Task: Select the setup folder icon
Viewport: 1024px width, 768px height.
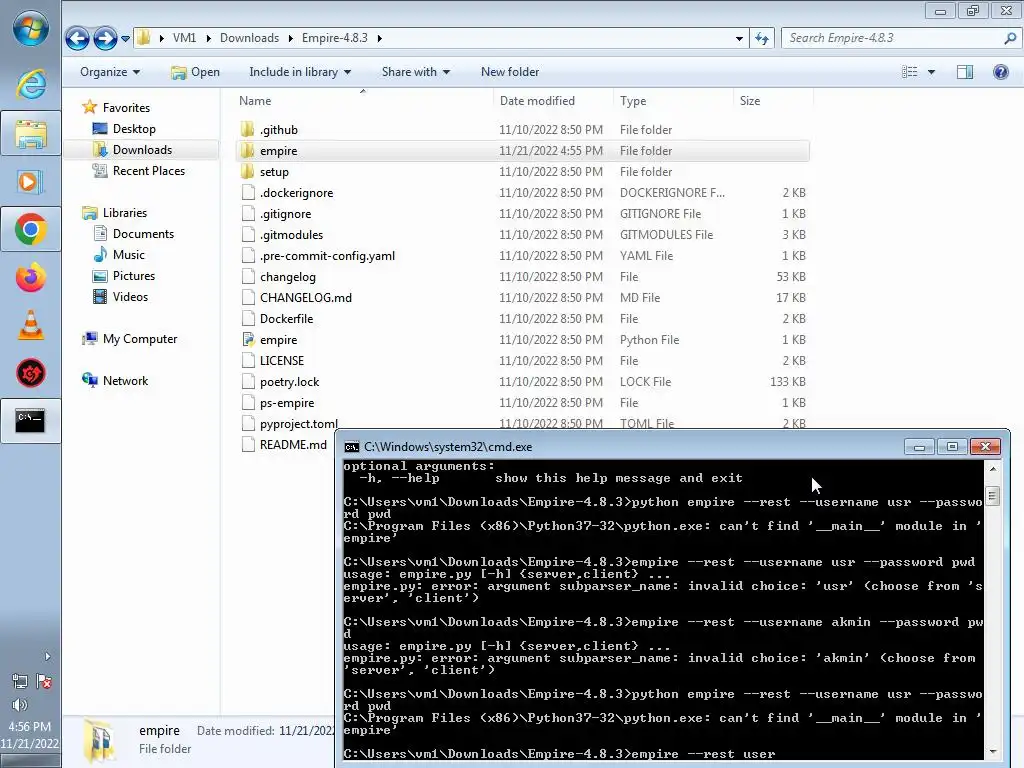Action: click(248, 171)
